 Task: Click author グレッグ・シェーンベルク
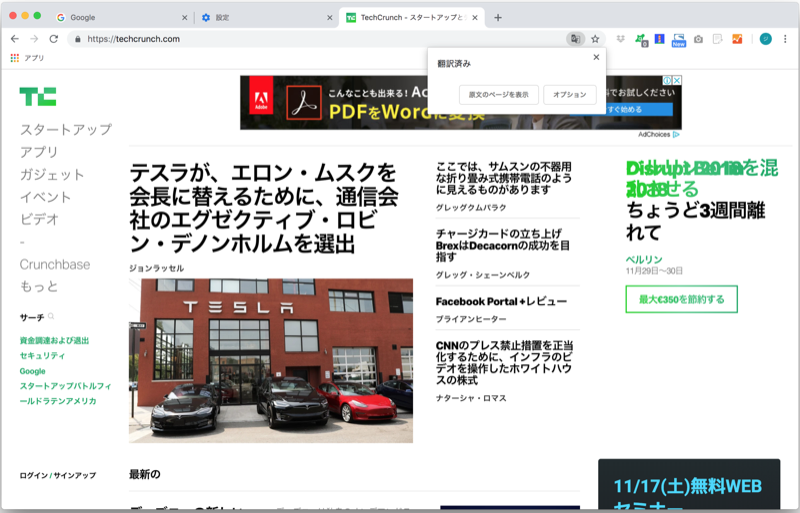point(483,275)
